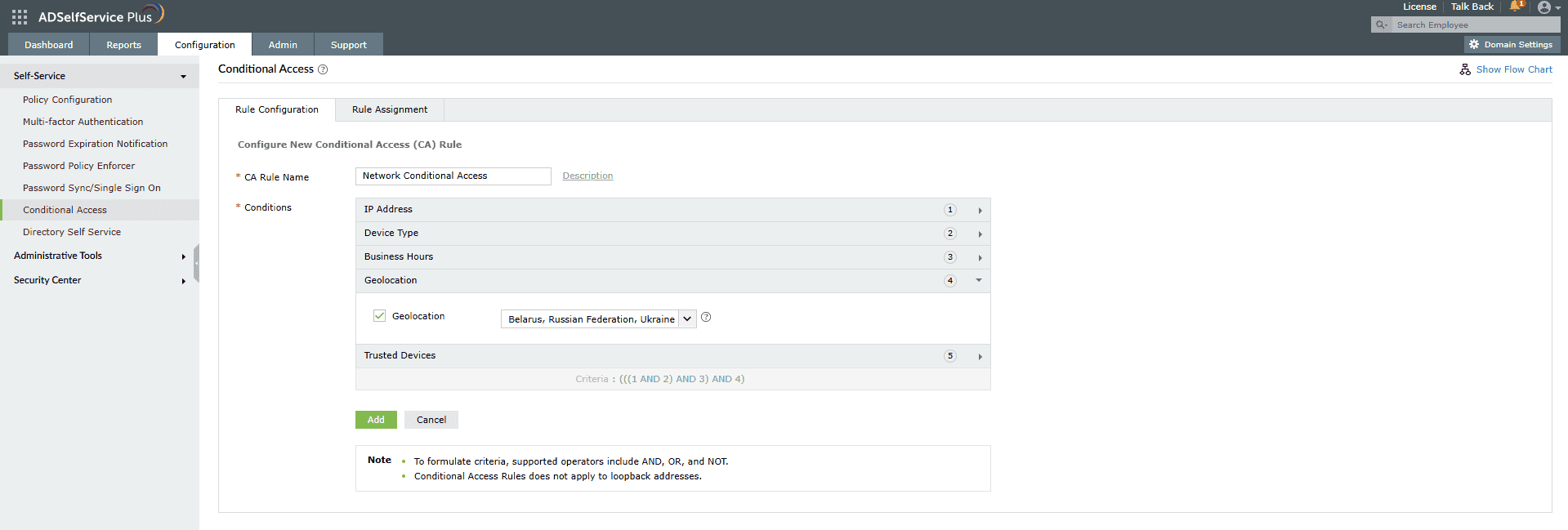
Task: Expand the Trusted Devices condition arrow
Action: click(x=980, y=357)
